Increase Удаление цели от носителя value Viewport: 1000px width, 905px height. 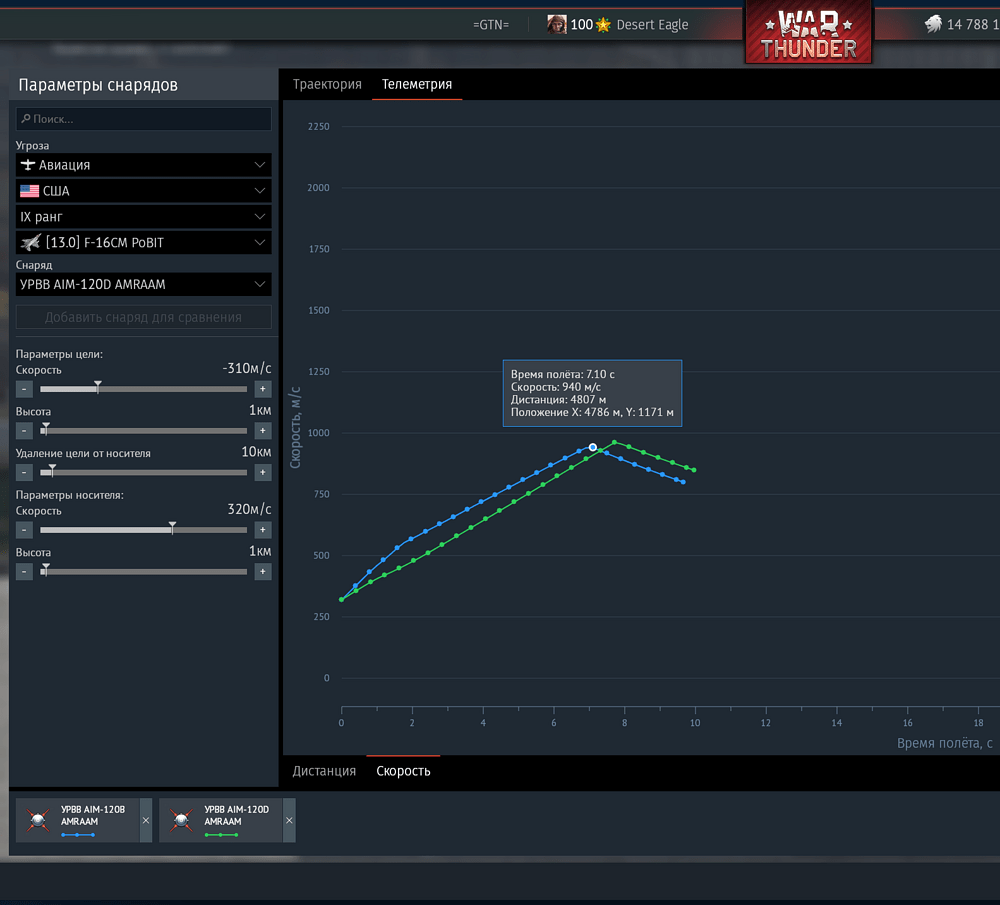pyautogui.click(x=263, y=473)
